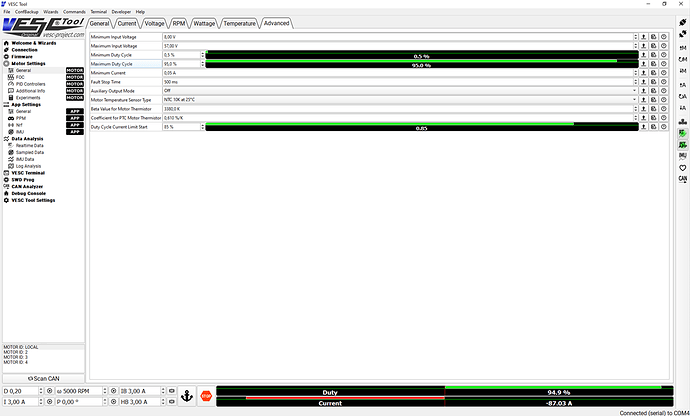Click help icon for Duty Cycle Current Limit Start
The height and width of the screenshot is (416, 690).
[x=664, y=127]
